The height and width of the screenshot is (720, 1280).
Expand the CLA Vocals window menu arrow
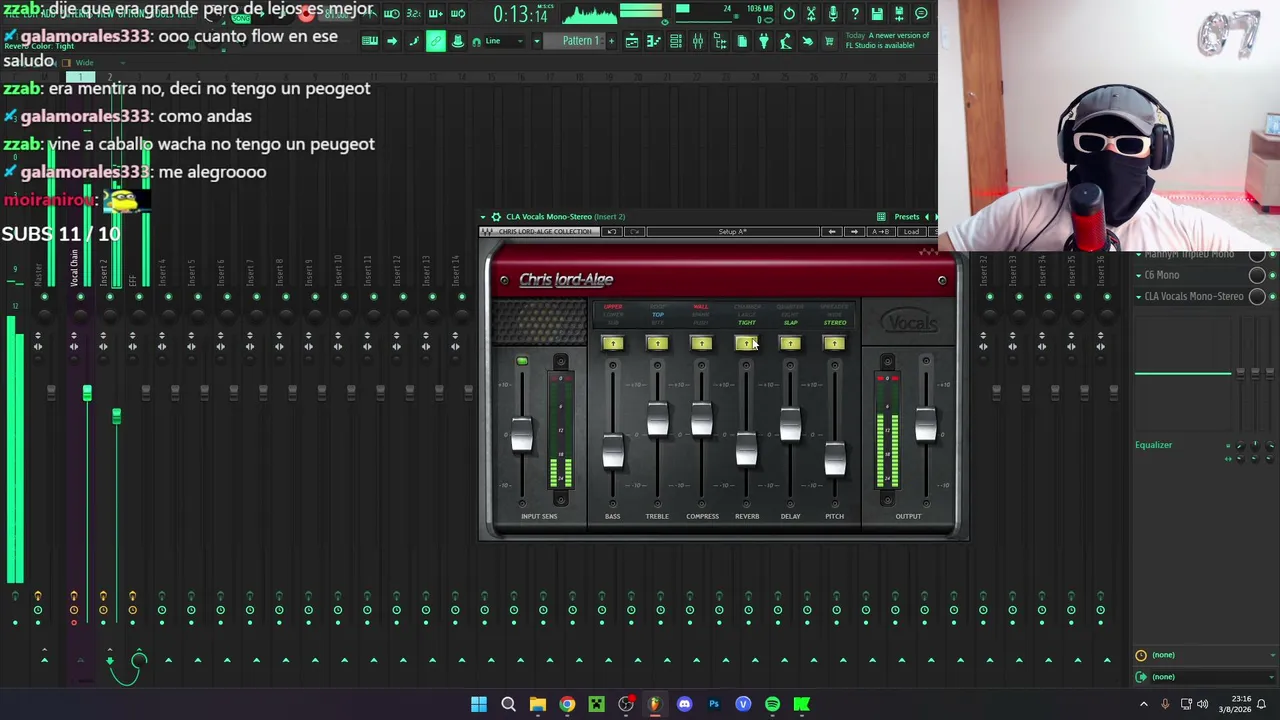(x=483, y=216)
